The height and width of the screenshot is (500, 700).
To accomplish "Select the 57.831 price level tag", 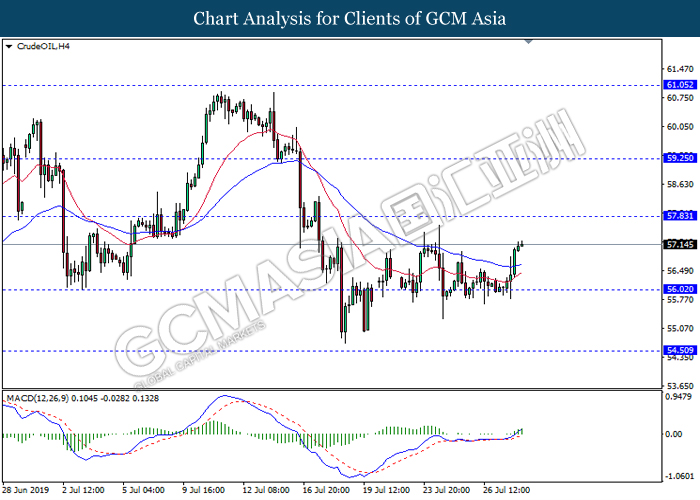I will pos(679,216).
